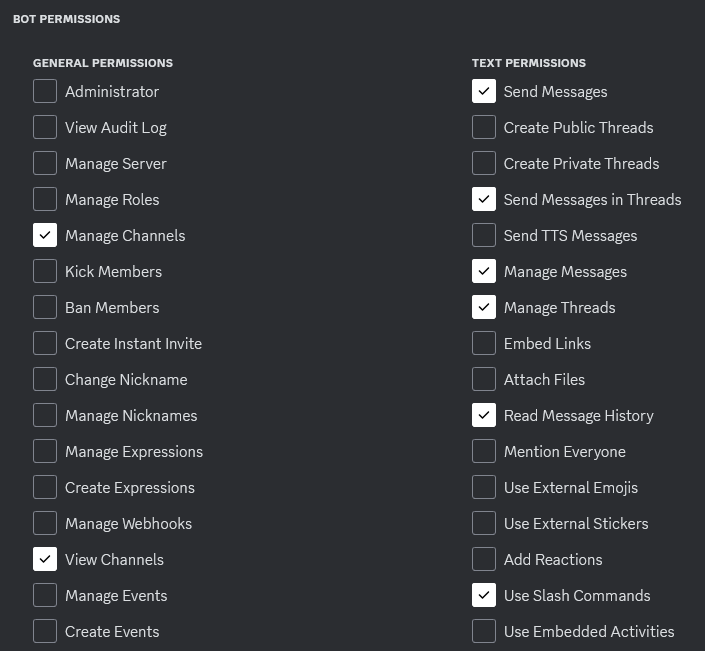Uncheck Read Message History
705x651 pixels.
[484, 415]
